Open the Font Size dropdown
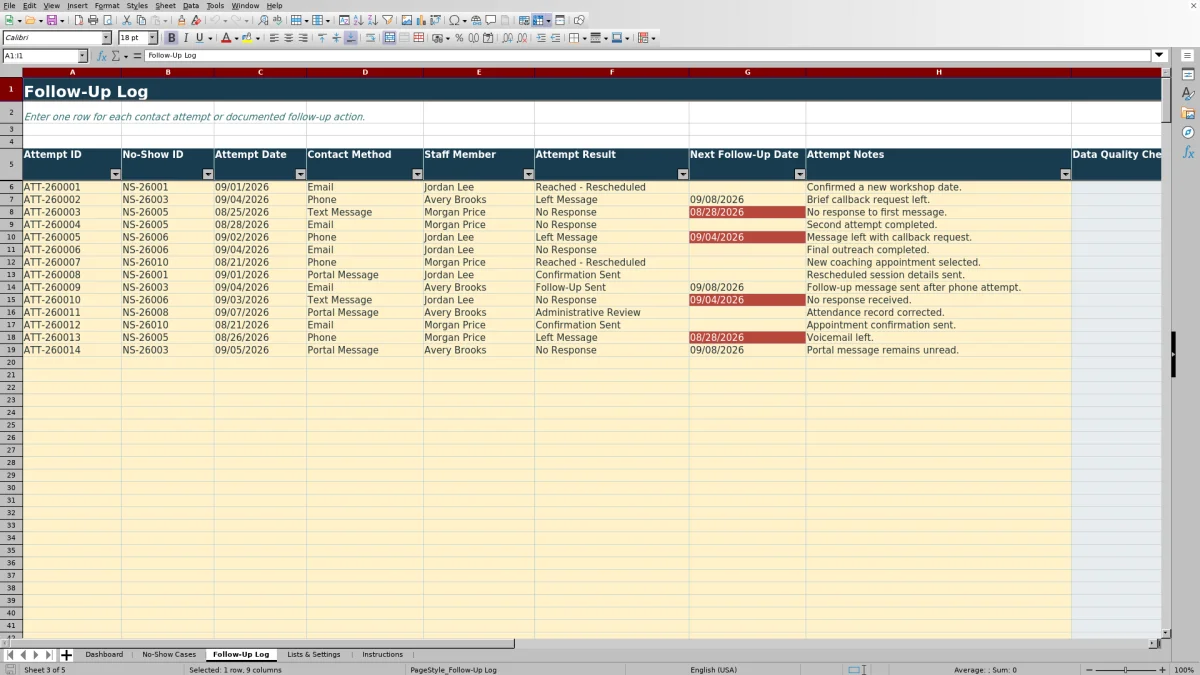 tap(152, 38)
